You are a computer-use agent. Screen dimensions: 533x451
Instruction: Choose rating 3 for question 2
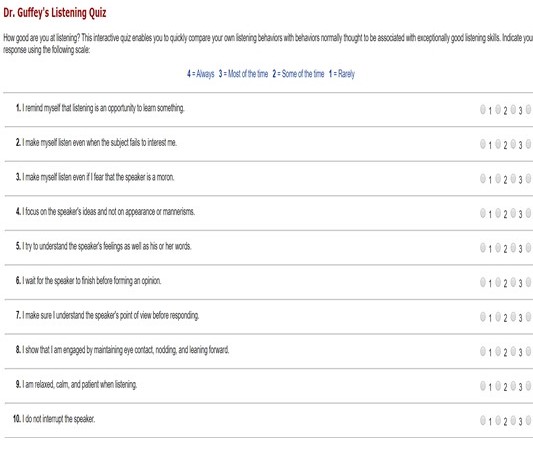click(513, 144)
